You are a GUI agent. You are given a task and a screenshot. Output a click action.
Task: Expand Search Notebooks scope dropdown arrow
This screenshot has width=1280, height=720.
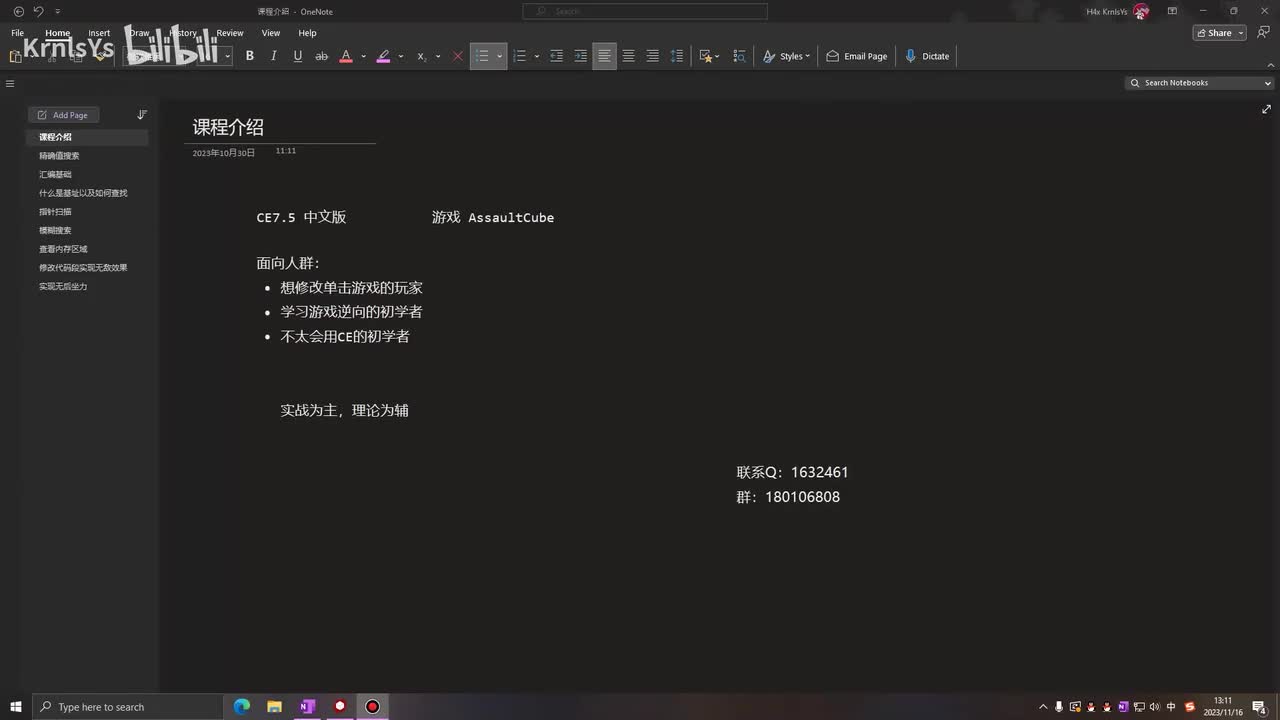(1268, 83)
